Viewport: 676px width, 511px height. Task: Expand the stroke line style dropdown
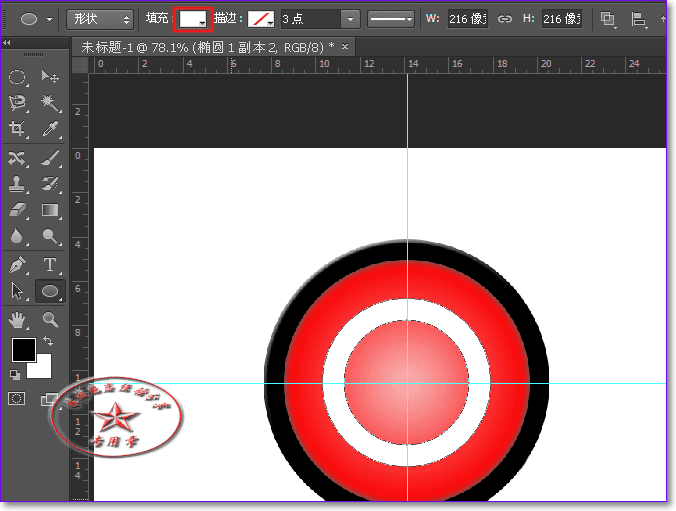391,18
